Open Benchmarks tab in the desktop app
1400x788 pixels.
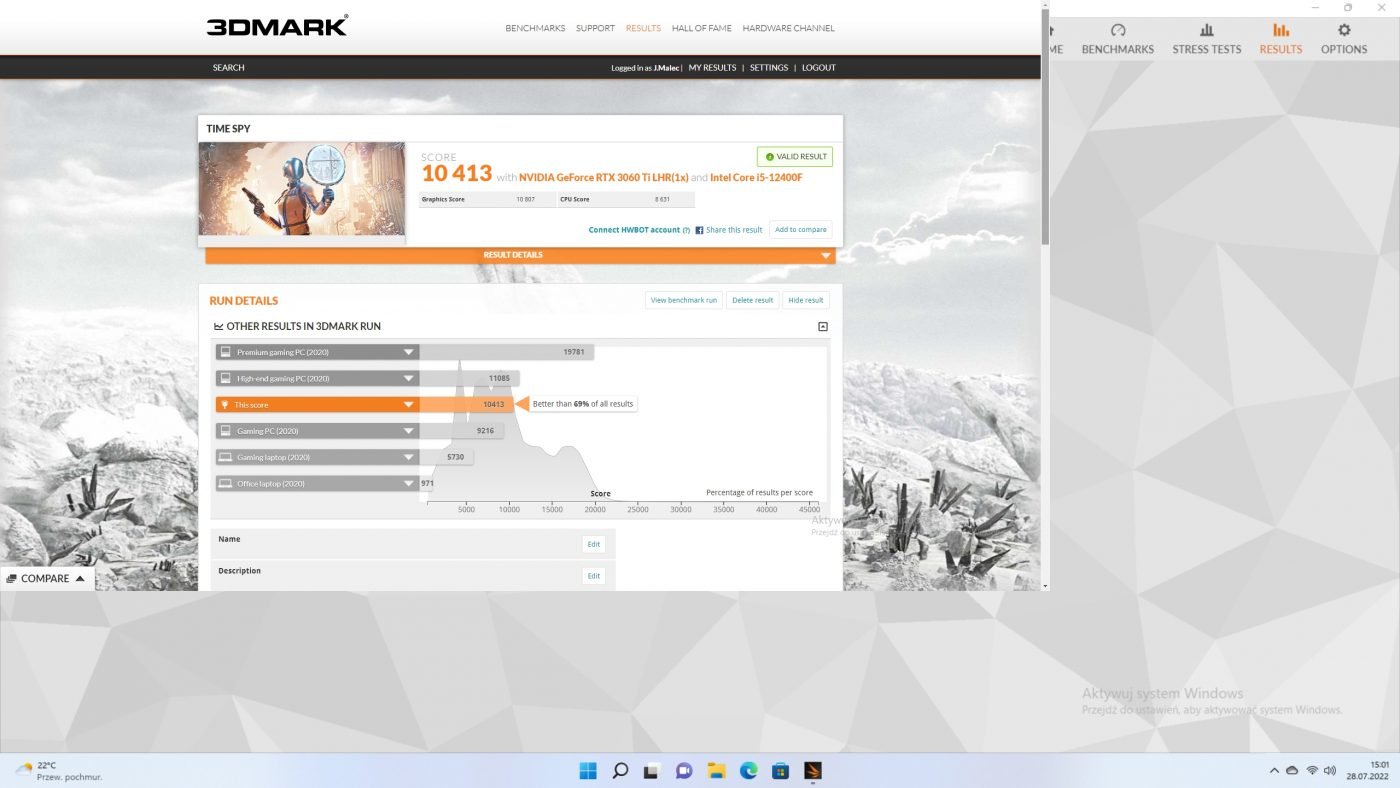click(1117, 39)
